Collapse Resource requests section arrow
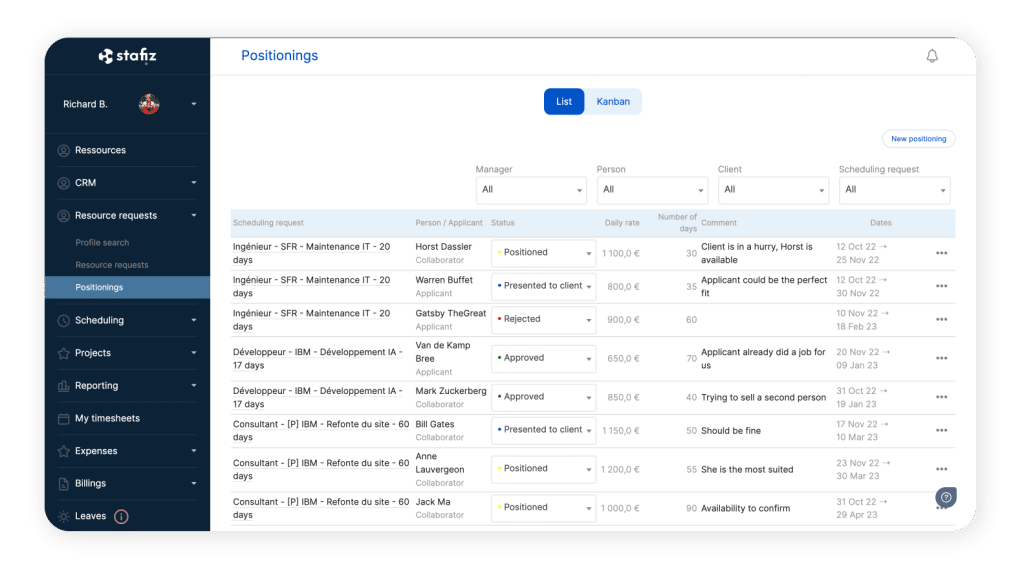1024x568 pixels. click(x=194, y=215)
